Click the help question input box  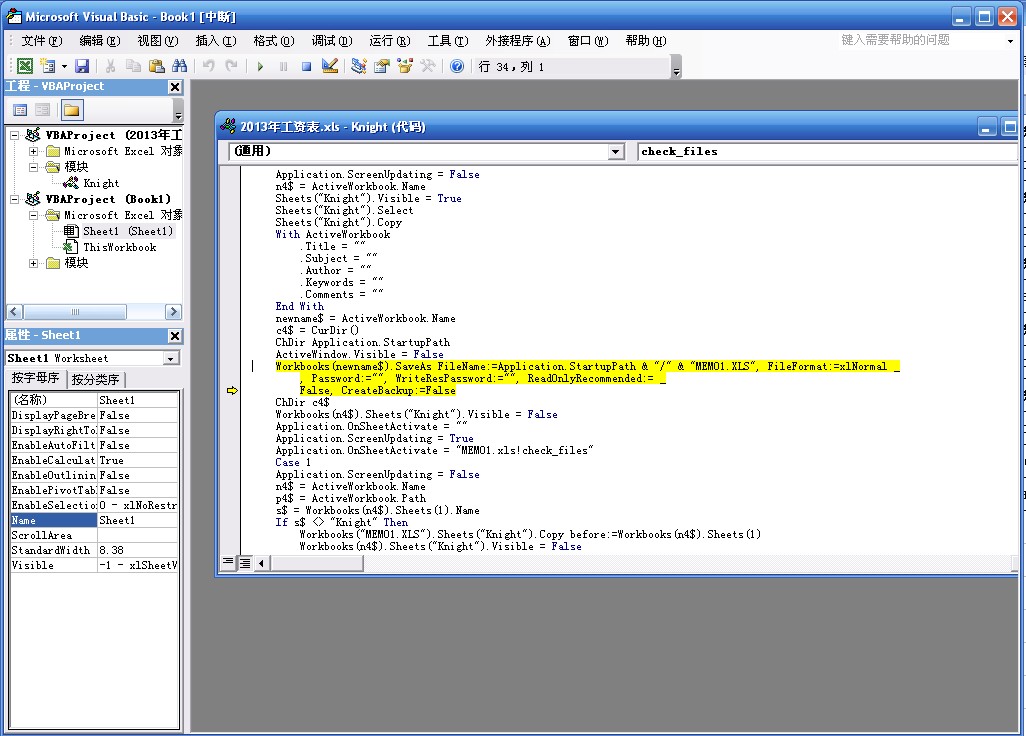(920, 41)
